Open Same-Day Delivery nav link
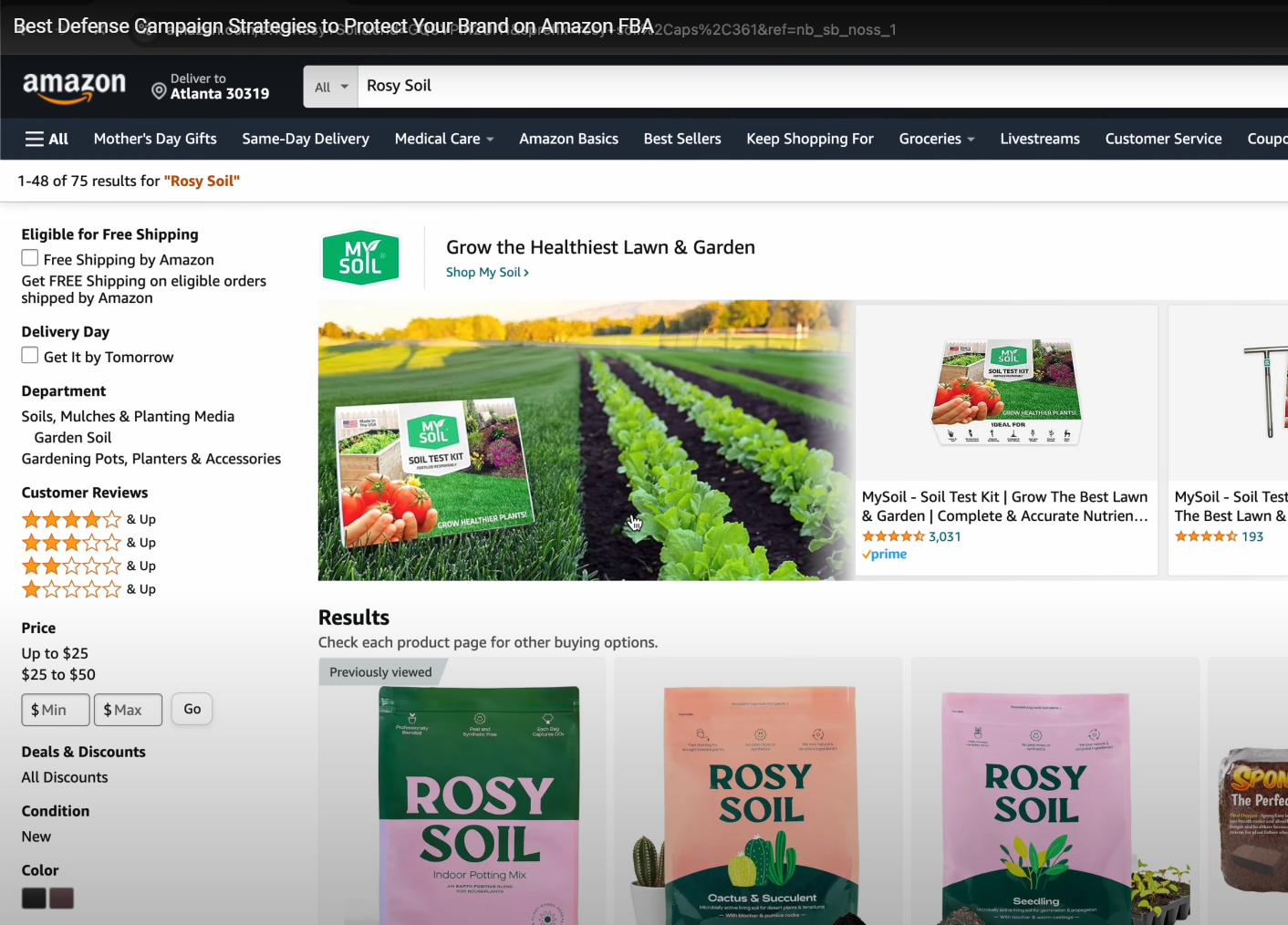 (x=306, y=139)
